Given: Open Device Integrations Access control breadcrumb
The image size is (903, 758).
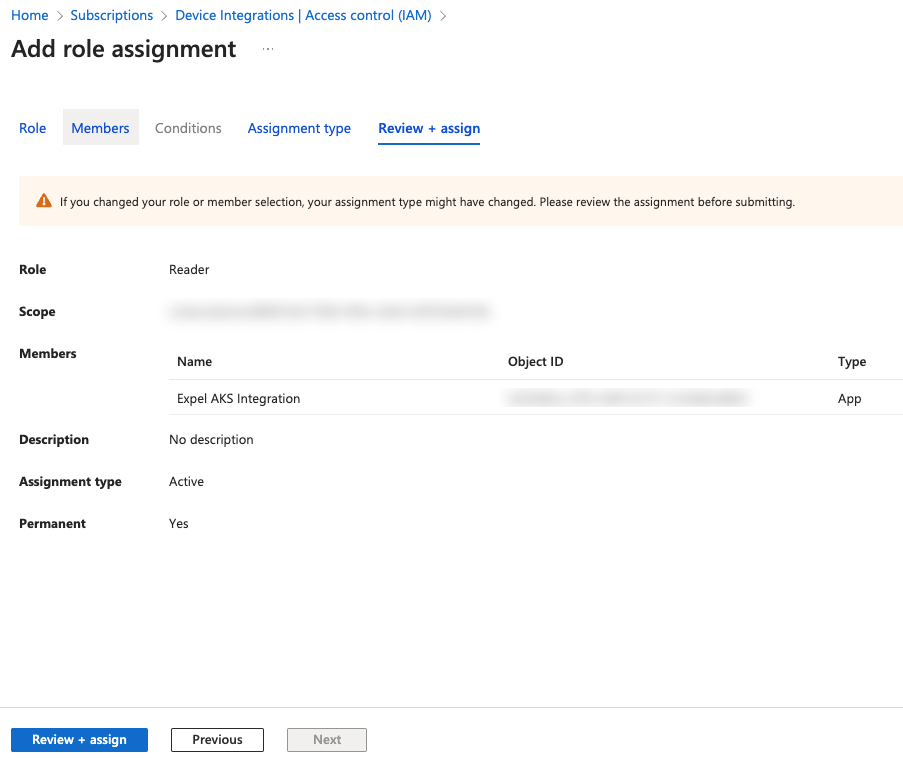Looking at the screenshot, I should pos(303,15).
